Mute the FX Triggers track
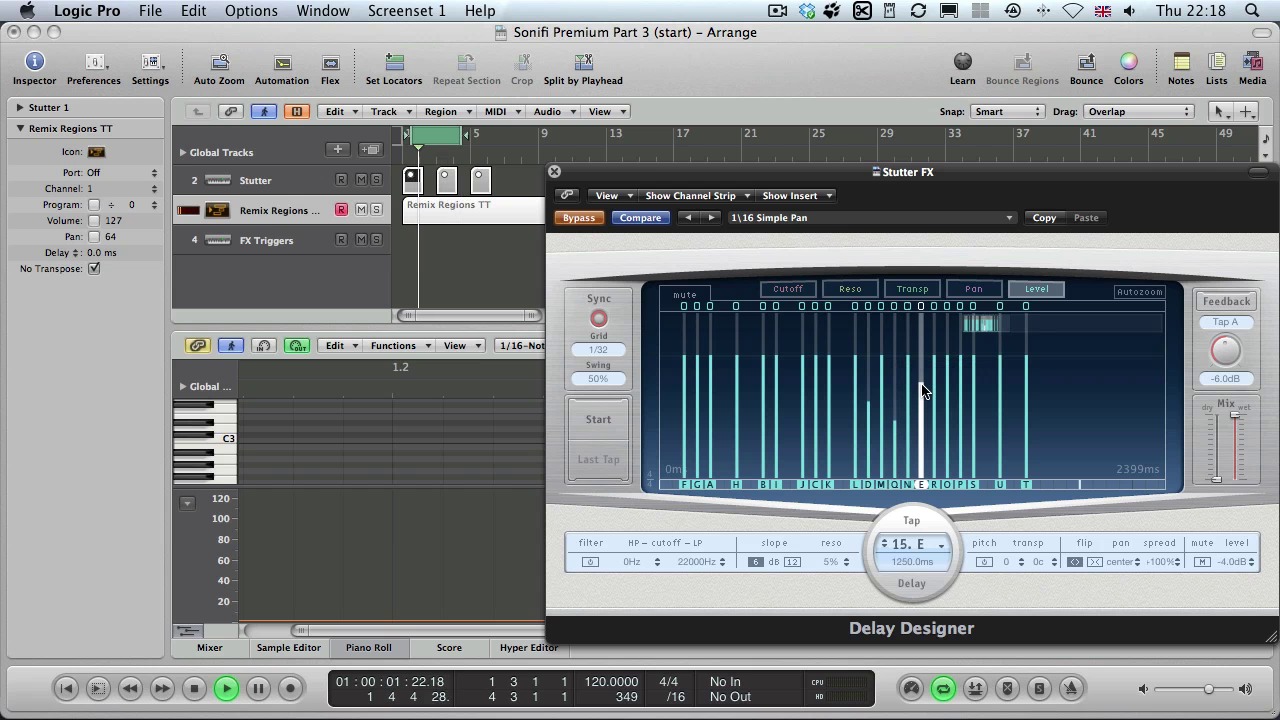This screenshot has height=720, width=1280. (360, 240)
